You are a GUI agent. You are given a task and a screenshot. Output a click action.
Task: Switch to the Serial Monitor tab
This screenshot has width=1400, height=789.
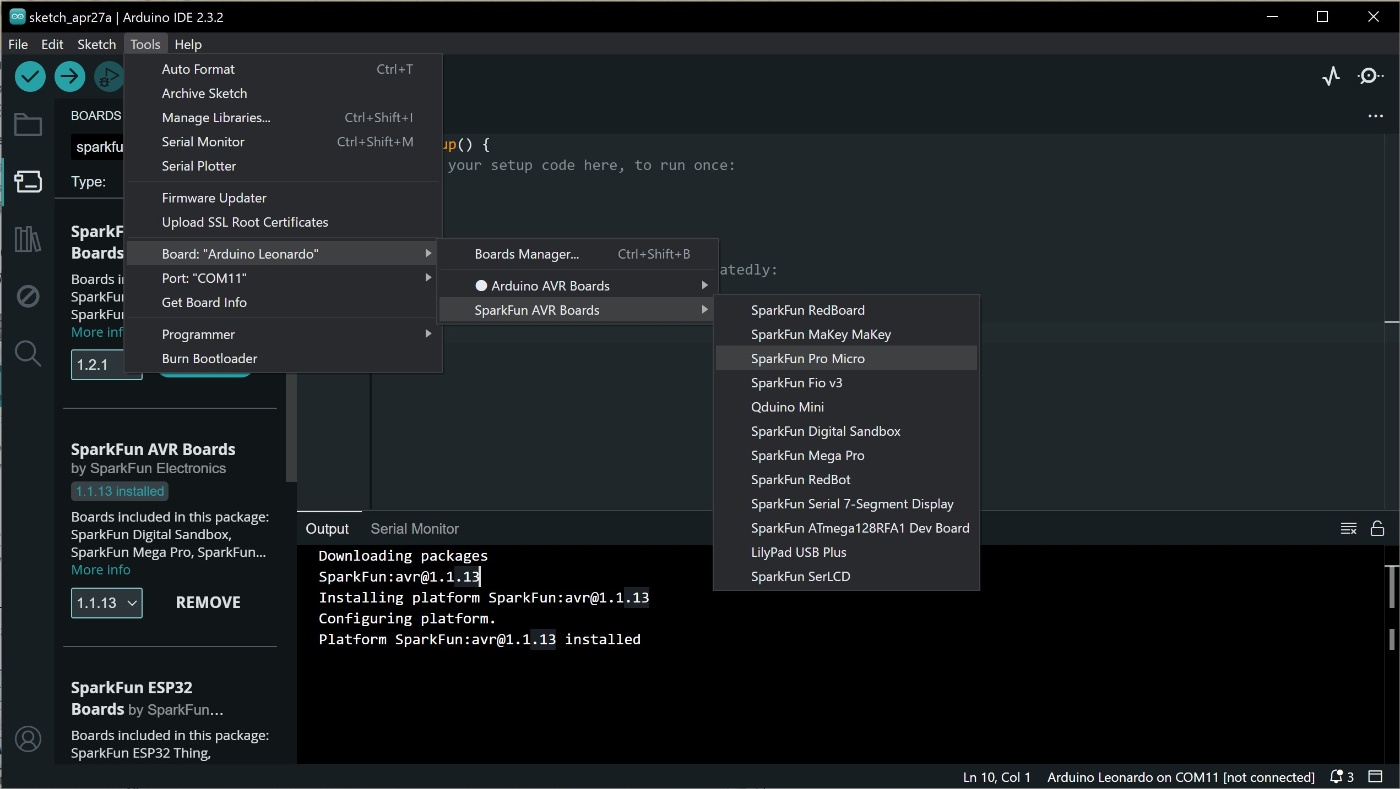click(414, 529)
